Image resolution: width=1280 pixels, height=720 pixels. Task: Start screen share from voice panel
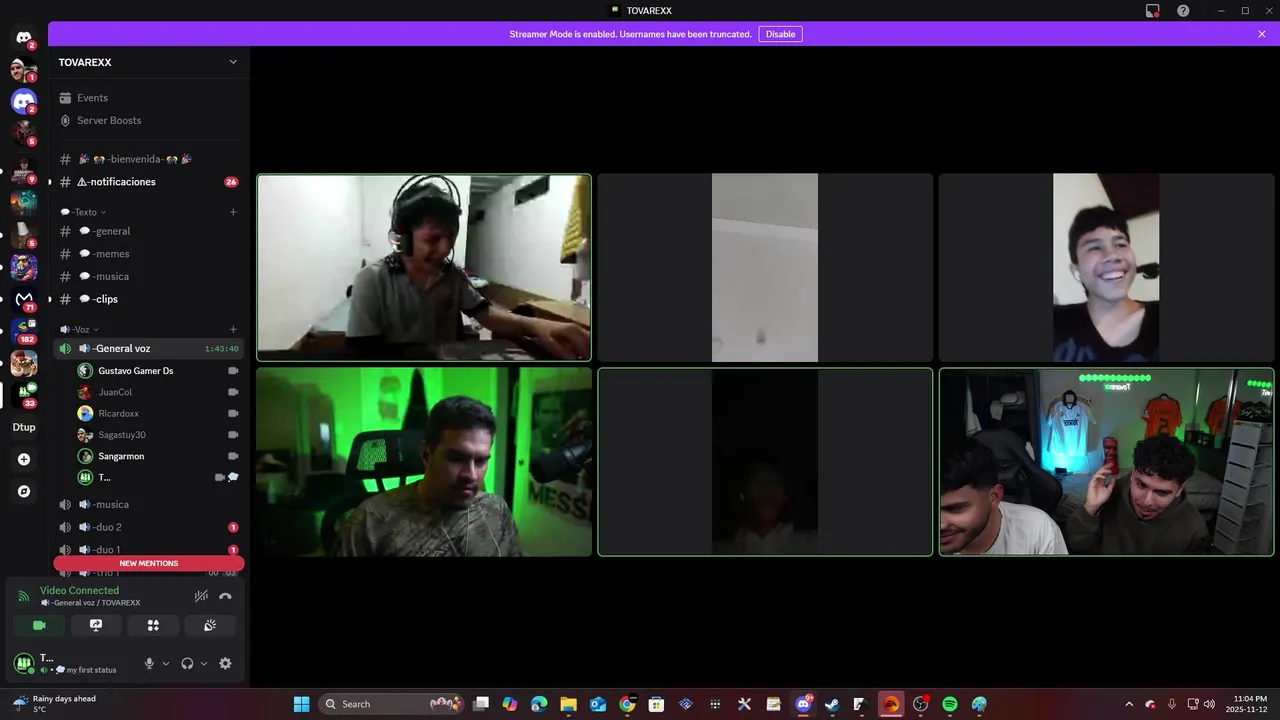pos(96,625)
